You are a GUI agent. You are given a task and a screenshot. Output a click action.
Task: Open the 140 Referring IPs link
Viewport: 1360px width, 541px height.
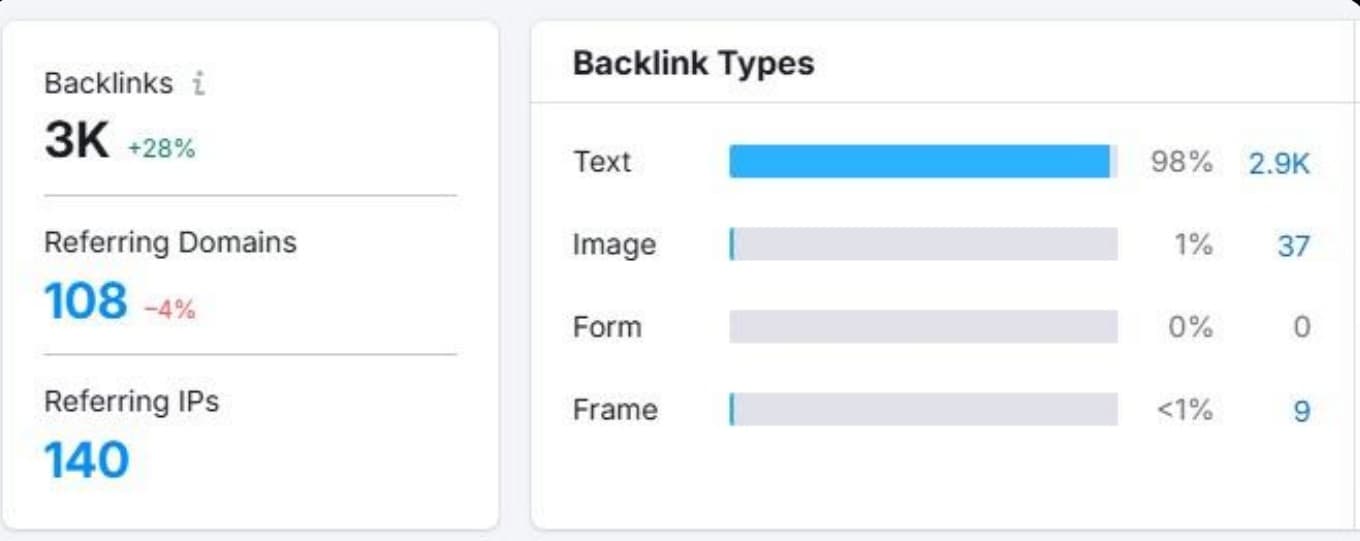tap(87, 460)
